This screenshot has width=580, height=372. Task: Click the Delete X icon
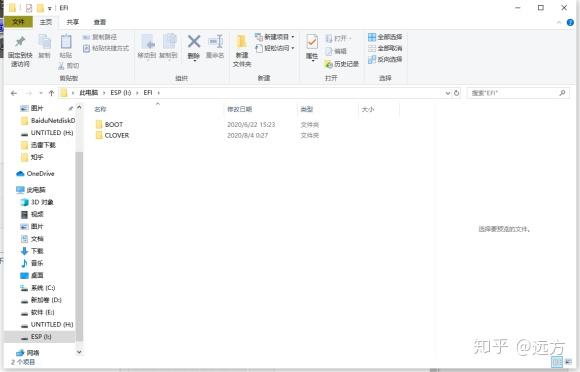click(194, 41)
